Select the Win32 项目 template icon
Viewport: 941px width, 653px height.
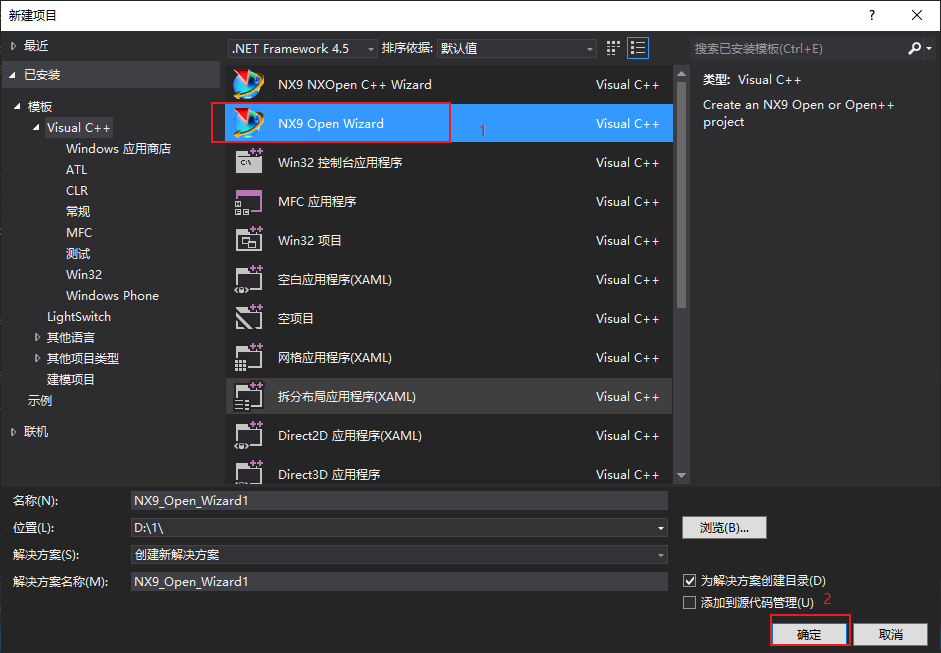[248, 240]
